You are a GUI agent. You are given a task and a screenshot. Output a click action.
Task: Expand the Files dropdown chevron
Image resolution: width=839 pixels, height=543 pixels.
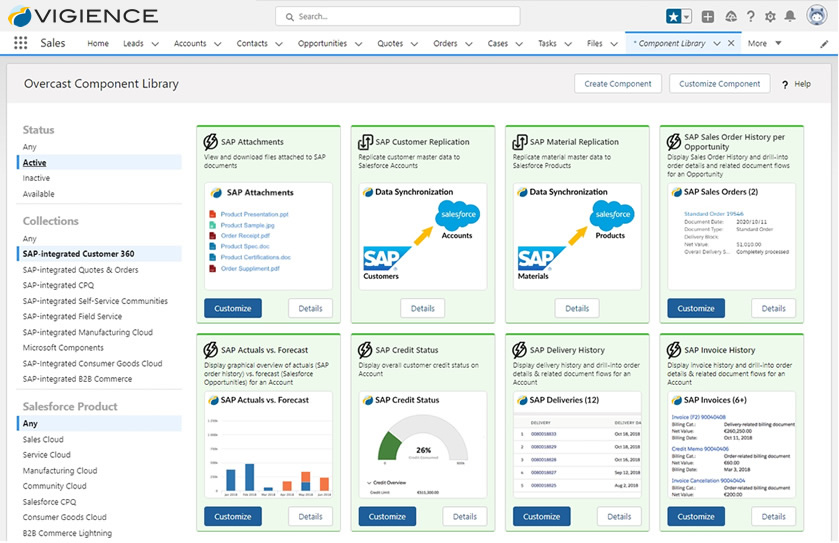[x=614, y=44]
